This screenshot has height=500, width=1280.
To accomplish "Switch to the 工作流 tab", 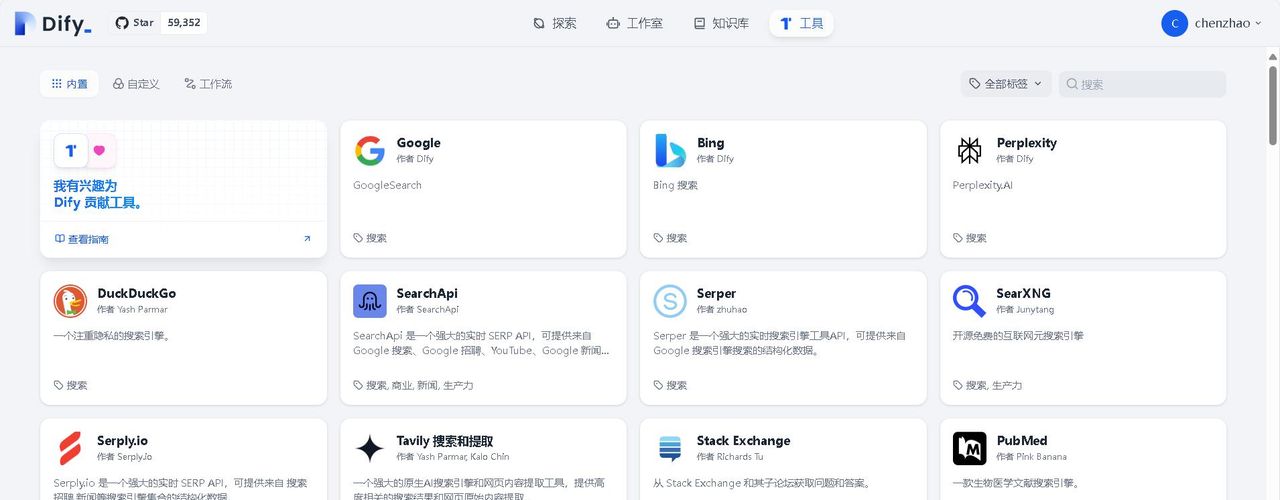I will pyautogui.click(x=208, y=84).
